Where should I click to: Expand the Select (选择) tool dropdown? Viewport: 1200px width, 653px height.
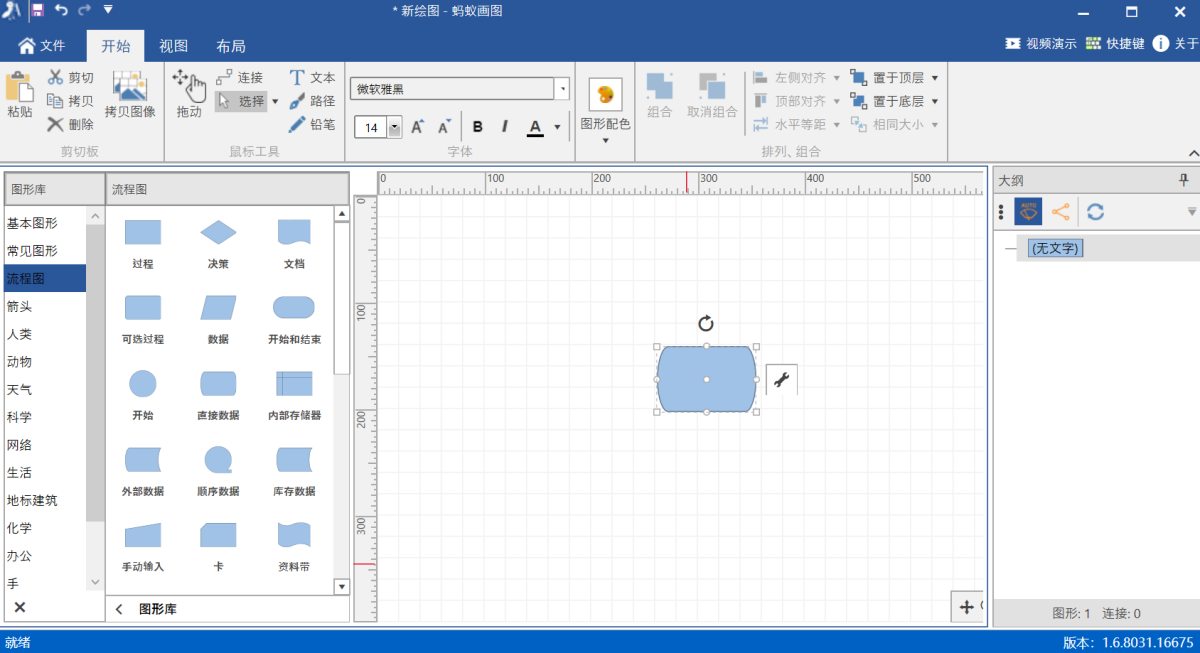coord(275,101)
